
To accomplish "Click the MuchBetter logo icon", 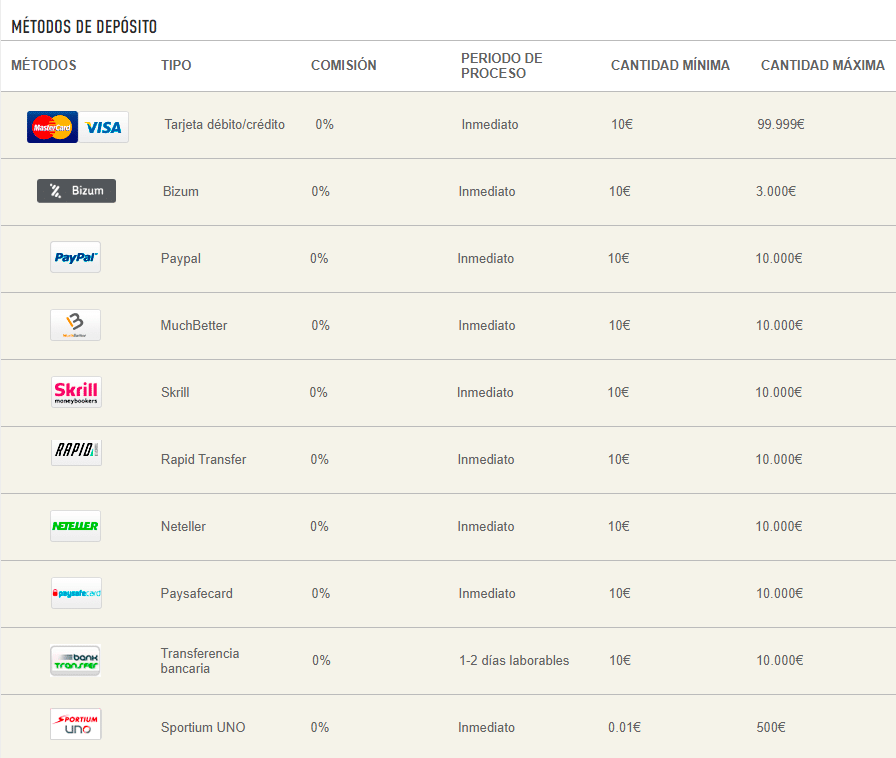I will point(76,325).
